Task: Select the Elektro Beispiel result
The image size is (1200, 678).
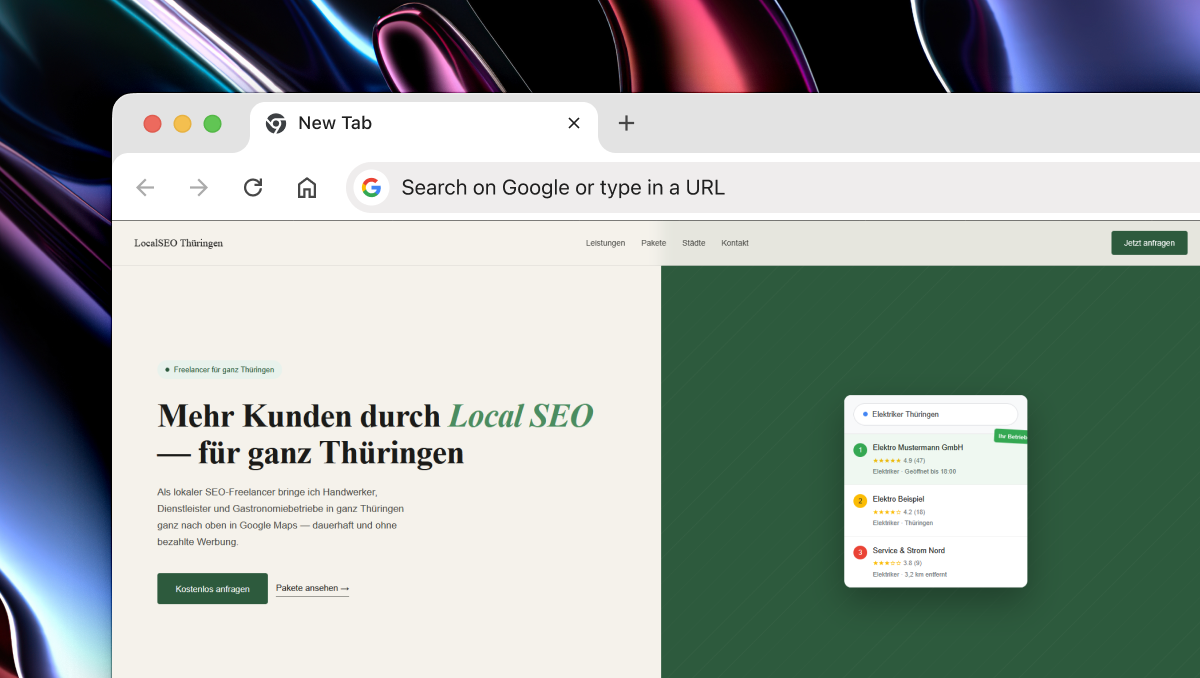Action: [935, 511]
